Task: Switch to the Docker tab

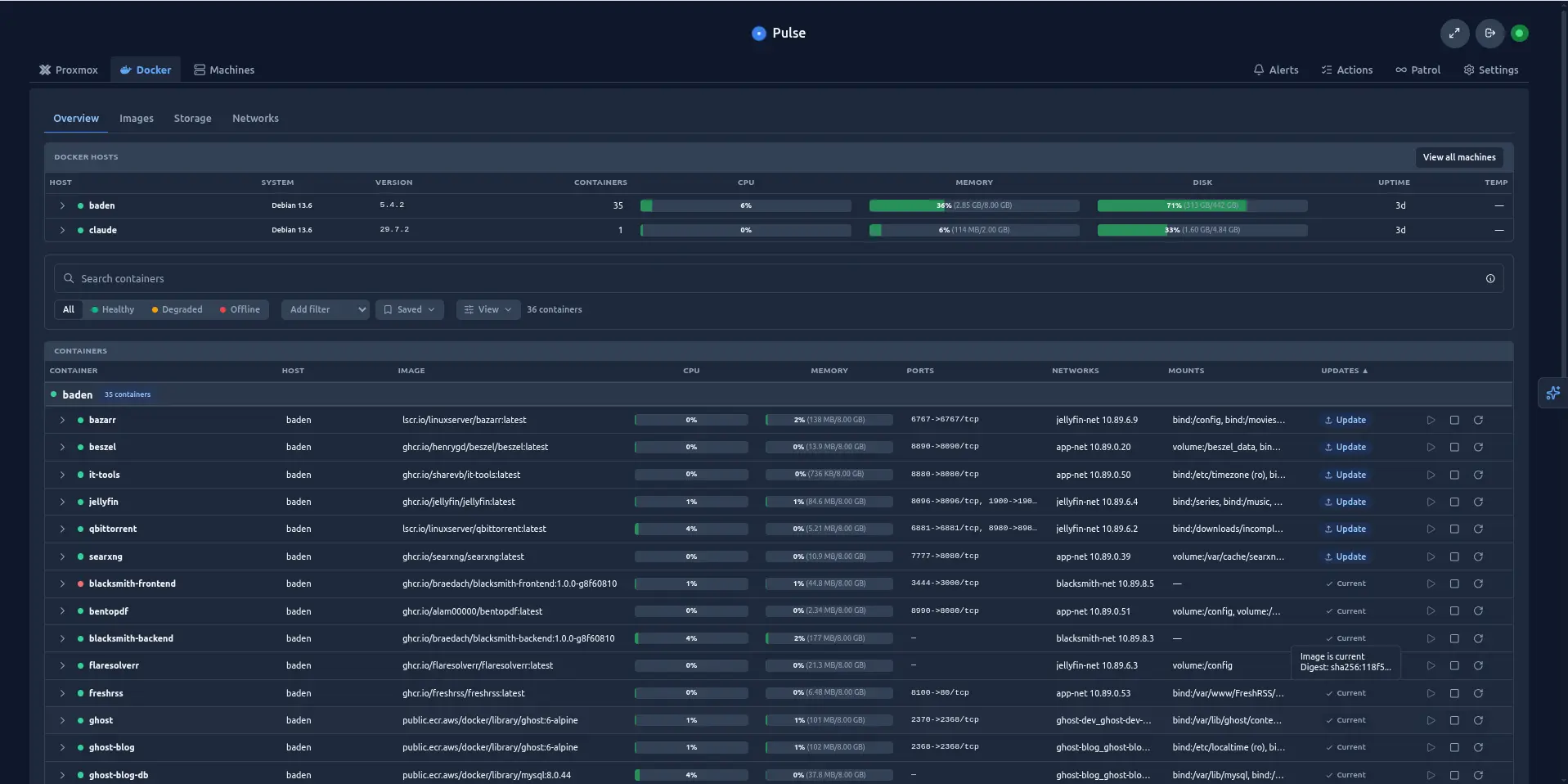Action: [x=146, y=70]
